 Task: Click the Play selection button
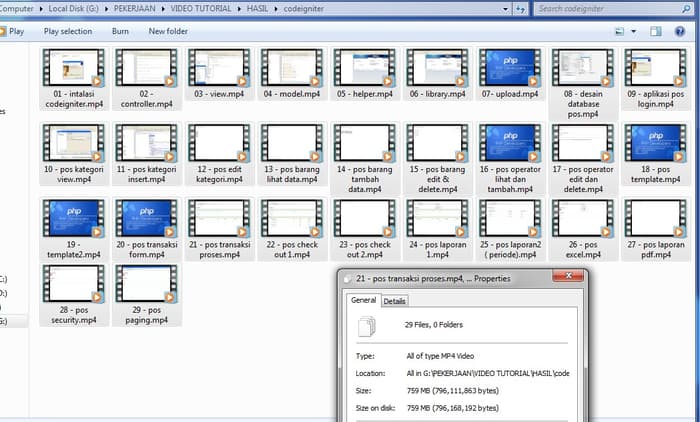tap(67, 31)
